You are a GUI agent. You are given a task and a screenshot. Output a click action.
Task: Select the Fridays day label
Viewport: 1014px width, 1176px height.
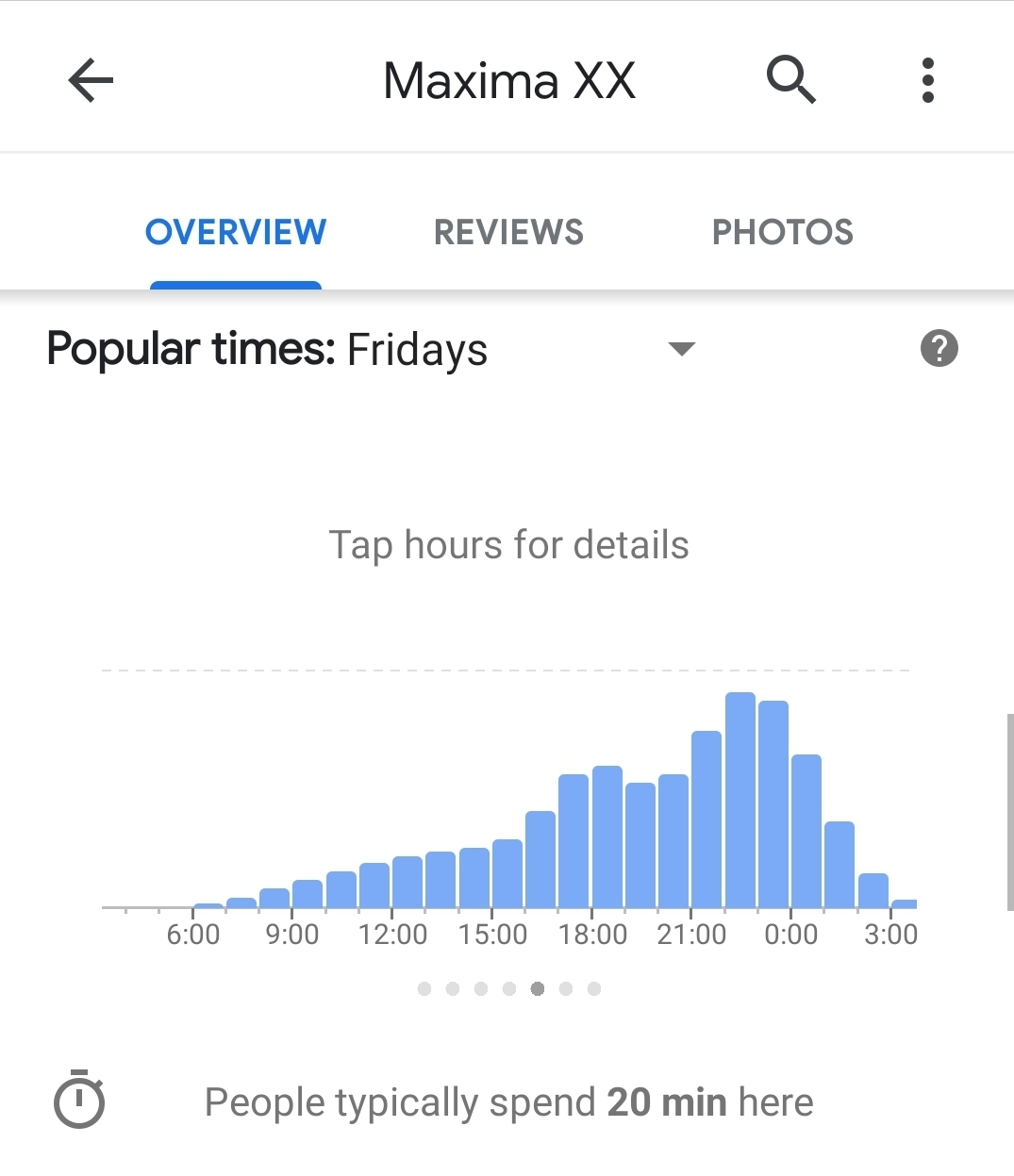tap(417, 350)
